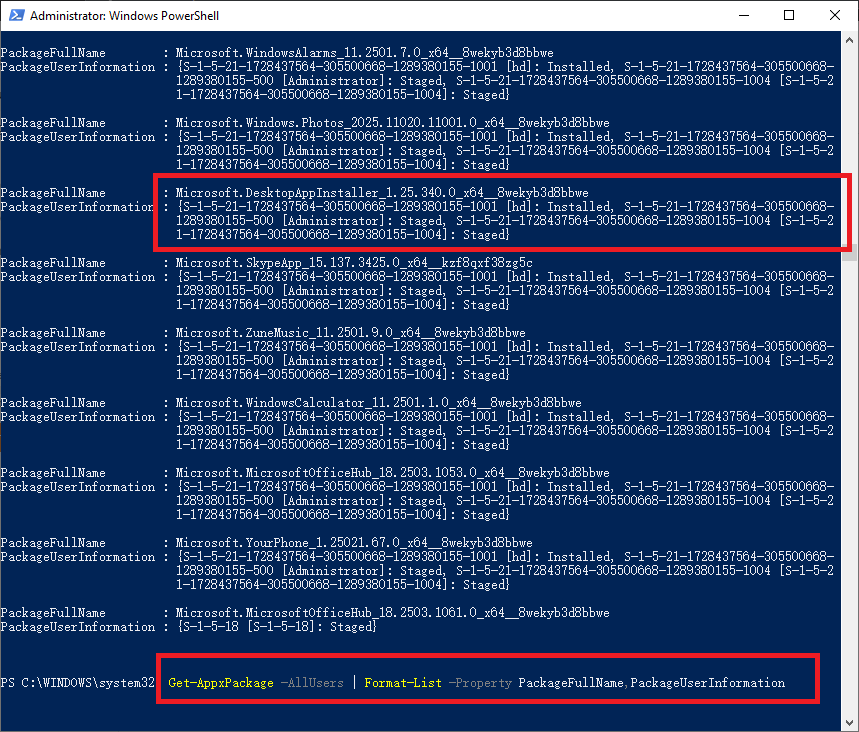Image resolution: width=859 pixels, height=732 pixels.
Task: Click PackageFullName label of WindowsAlarms entry
Action: click(x=53, y=53)
